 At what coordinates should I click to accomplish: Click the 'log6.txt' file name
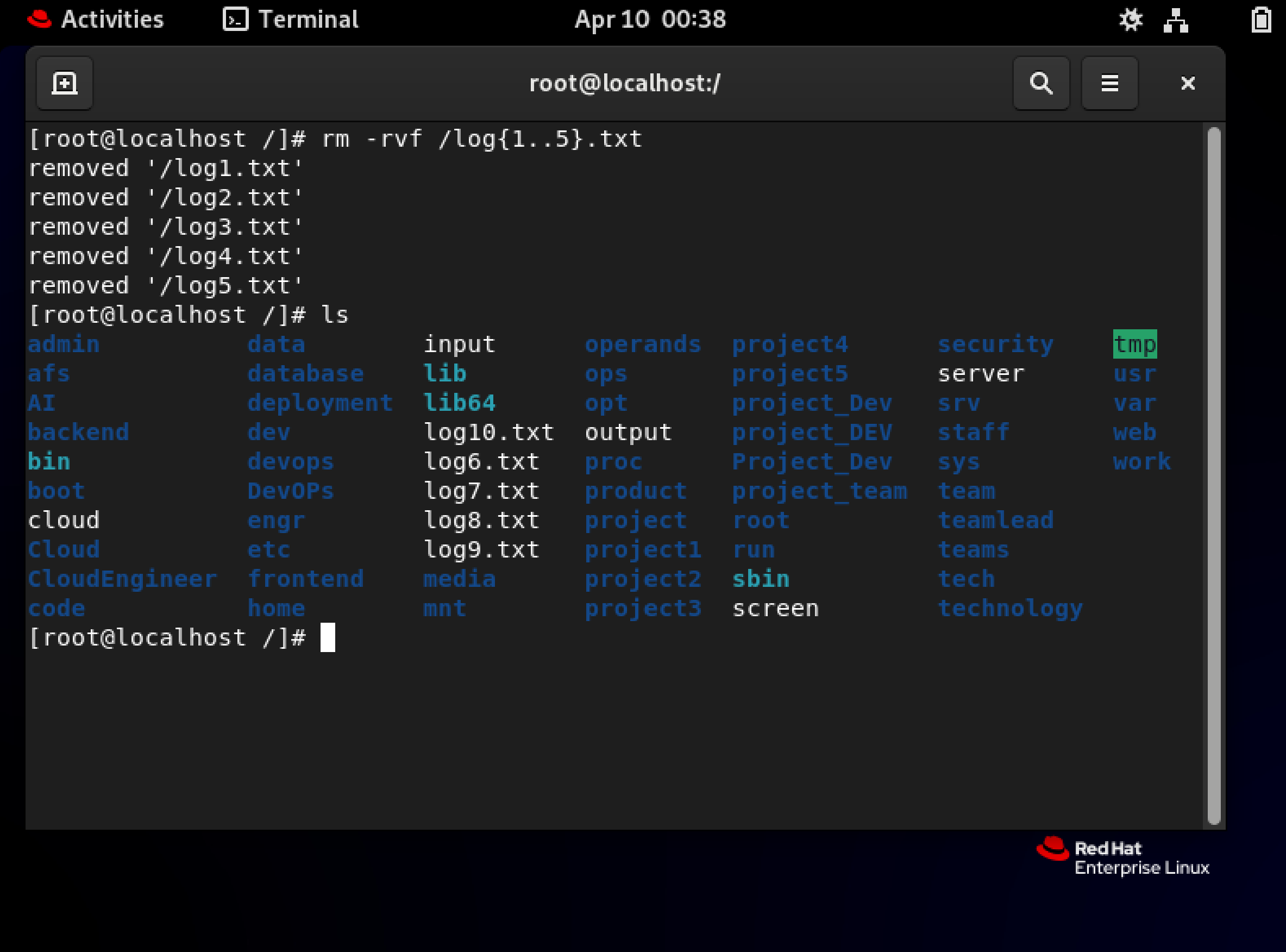482,462
